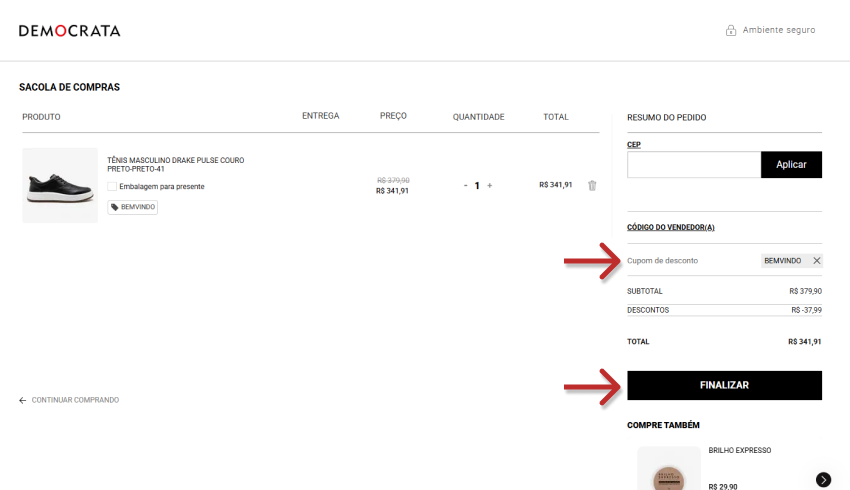
Task: Click the BEMVINDO tag icon under the product
Action: pyautogui.click(x=114, y=207)
